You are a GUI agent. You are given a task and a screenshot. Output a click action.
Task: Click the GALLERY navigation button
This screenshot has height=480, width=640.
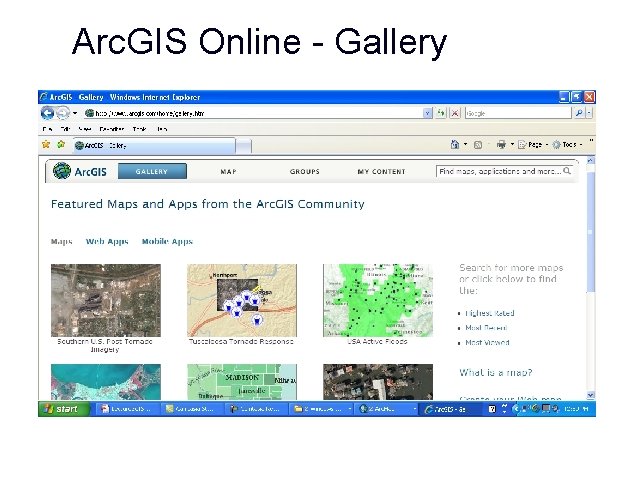pos(152,171)
